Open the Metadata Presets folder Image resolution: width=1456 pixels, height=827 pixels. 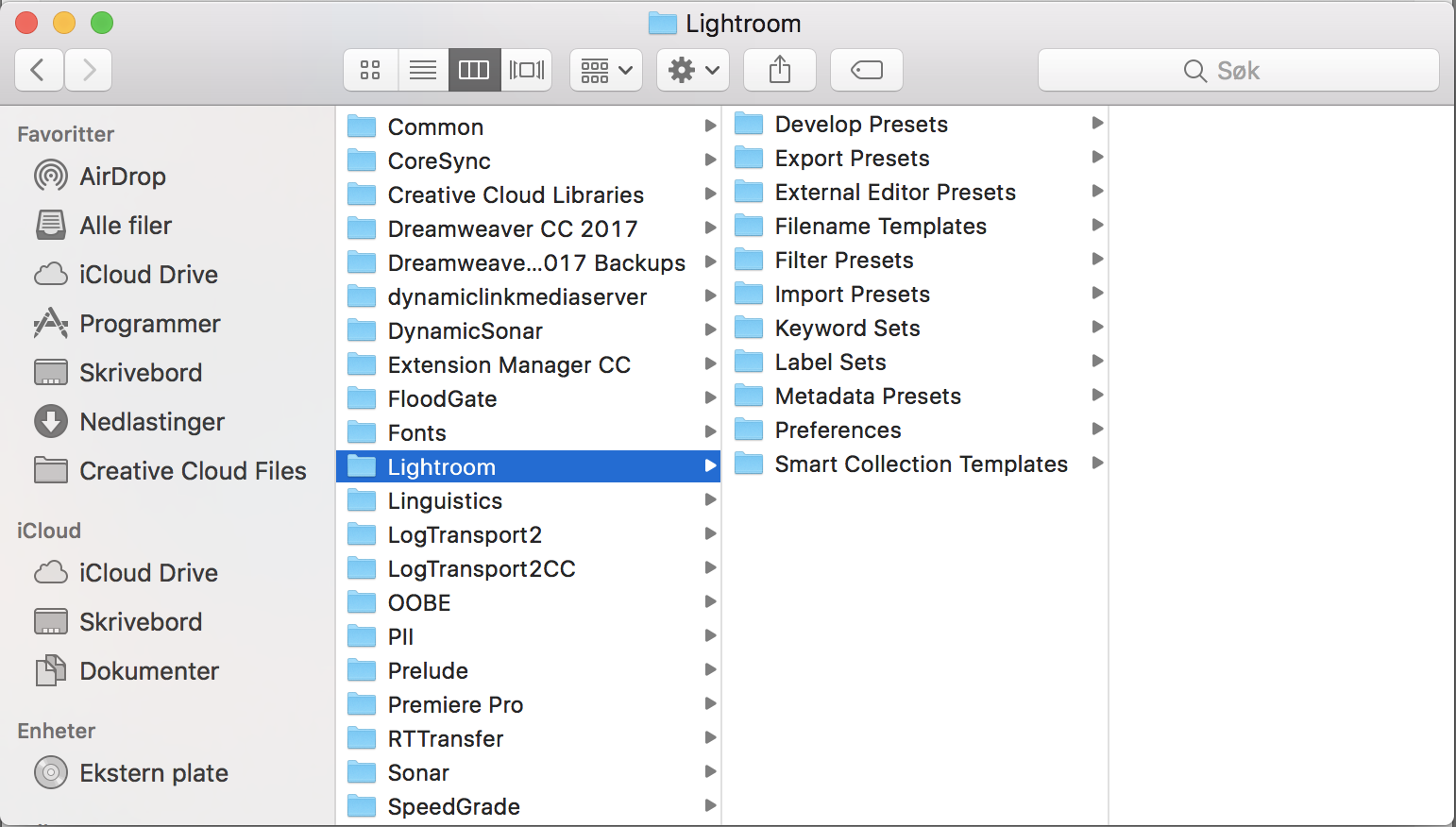(915, 396)
